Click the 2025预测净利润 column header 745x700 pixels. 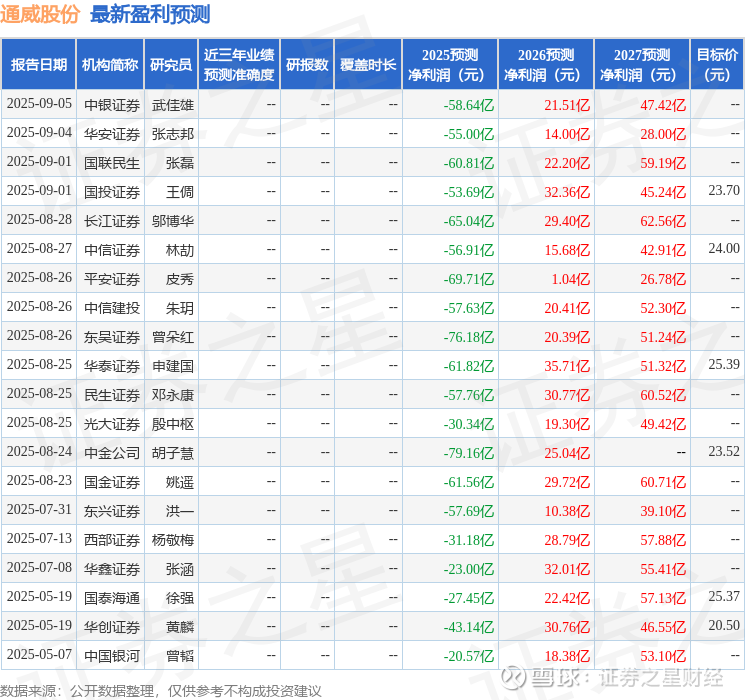tap(450, 65)
